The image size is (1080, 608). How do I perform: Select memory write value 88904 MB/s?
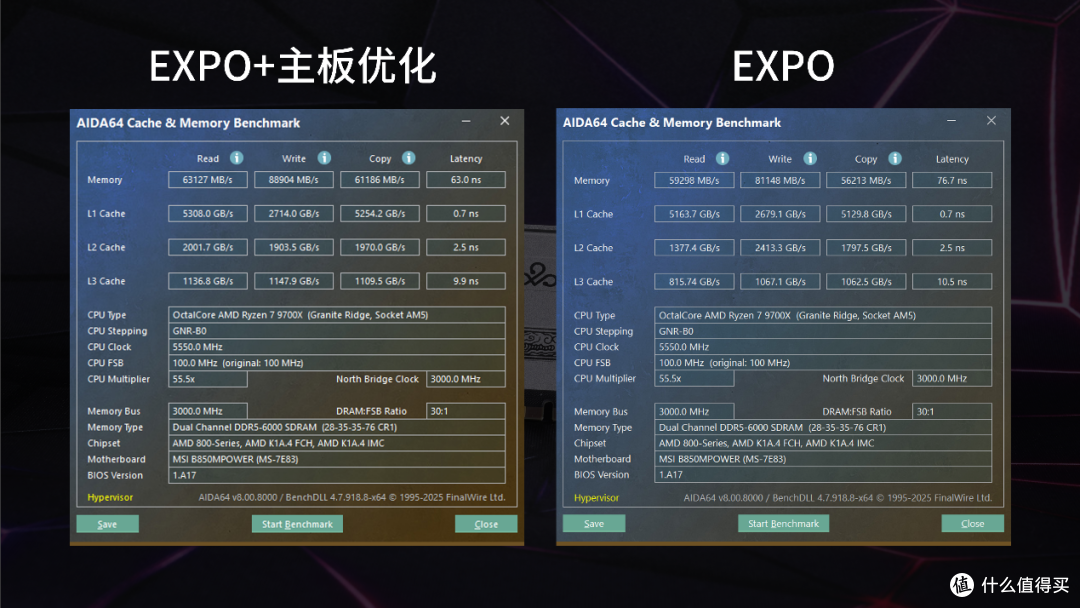point(293,180)
